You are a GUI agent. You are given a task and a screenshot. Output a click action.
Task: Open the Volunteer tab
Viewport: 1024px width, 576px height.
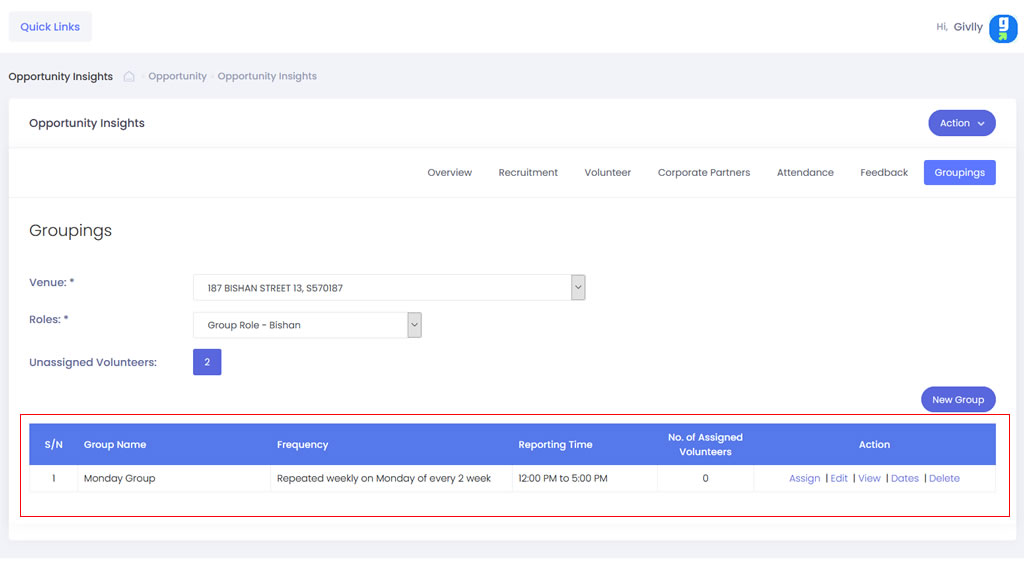(x=607, y=173)
